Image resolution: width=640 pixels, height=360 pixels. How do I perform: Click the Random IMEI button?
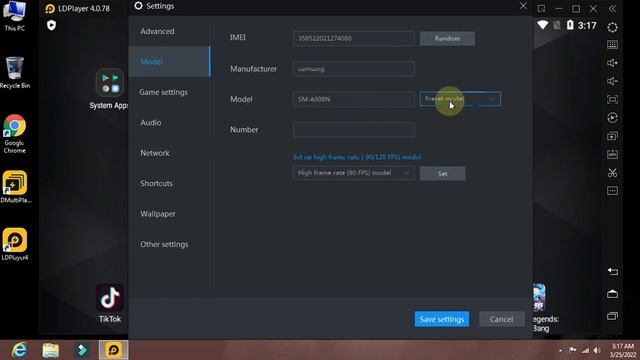tap(447, 38)
